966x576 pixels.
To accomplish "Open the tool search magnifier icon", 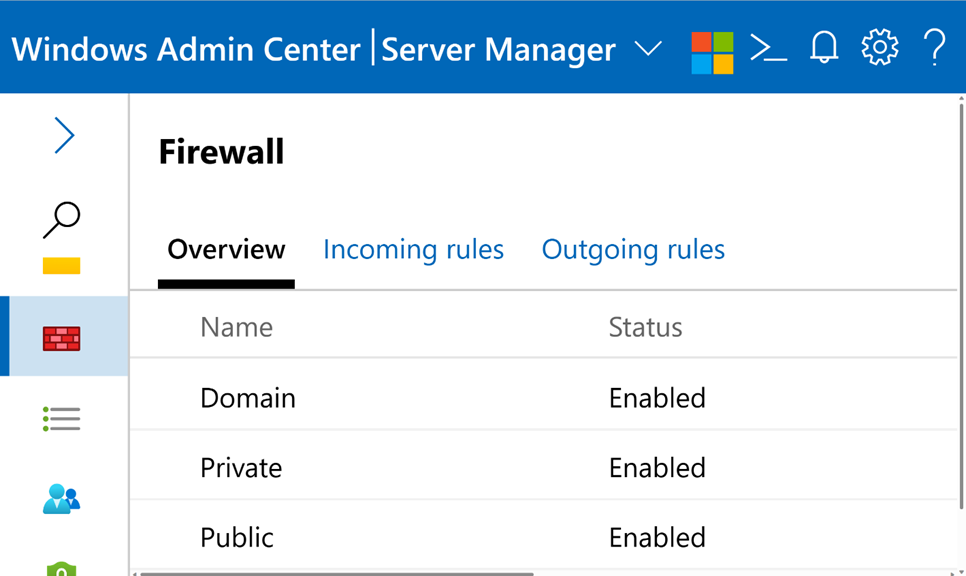I will click(62, 219).
